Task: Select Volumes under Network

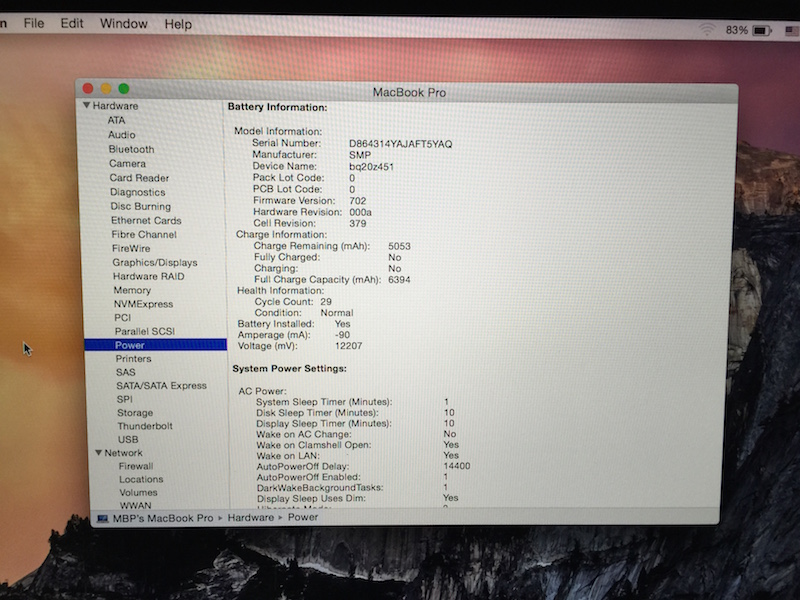Action: coord(138,492)
